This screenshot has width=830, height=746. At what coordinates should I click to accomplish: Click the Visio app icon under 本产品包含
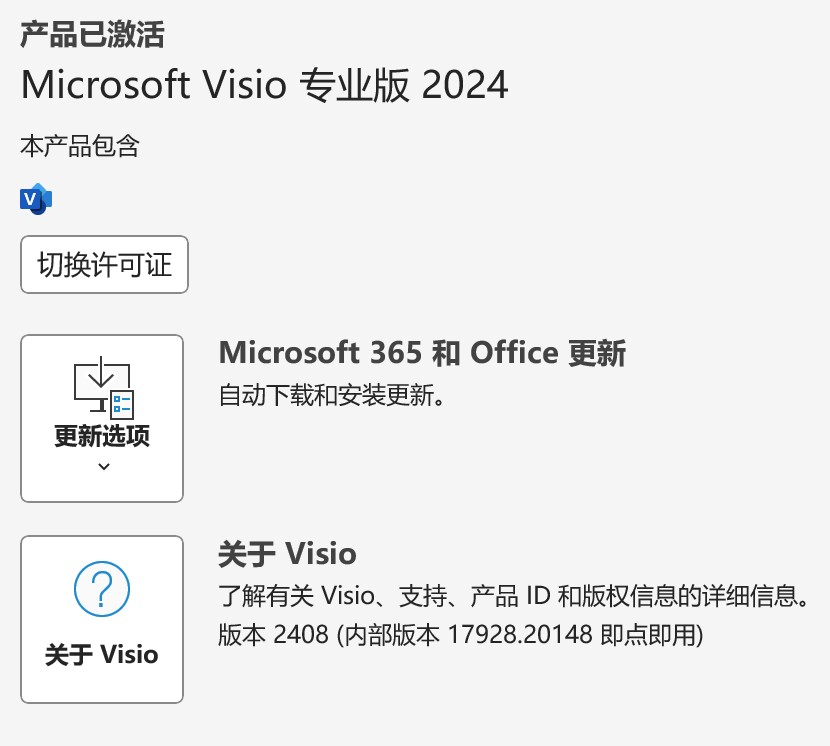click(36, 199)
